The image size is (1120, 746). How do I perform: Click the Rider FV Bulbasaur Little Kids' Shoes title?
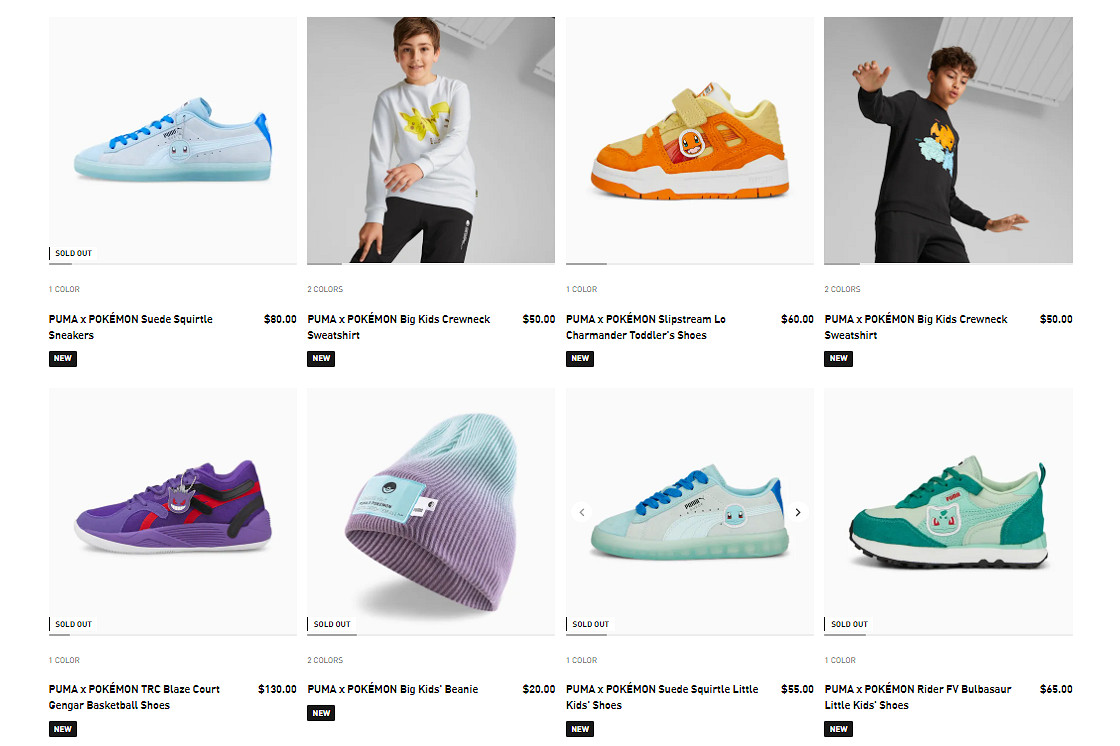pyautogui.click(x=918, y=697)
